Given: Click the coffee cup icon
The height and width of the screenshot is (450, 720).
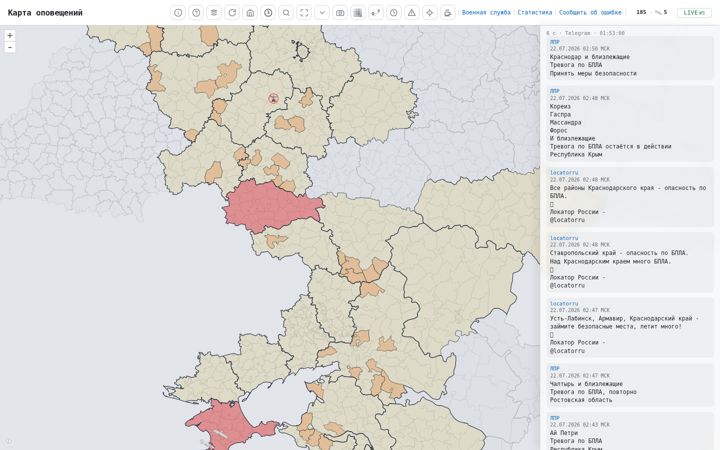Looking at the screenshot, I should [x=448, y=13].
